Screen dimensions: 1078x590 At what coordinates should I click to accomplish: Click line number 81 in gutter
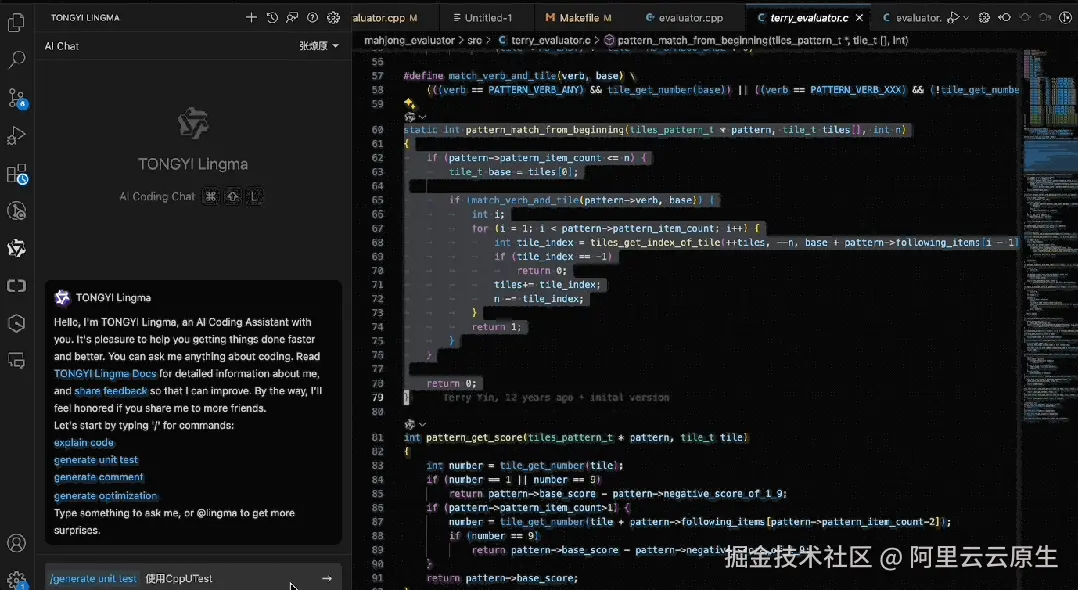(x=377, y=437)
